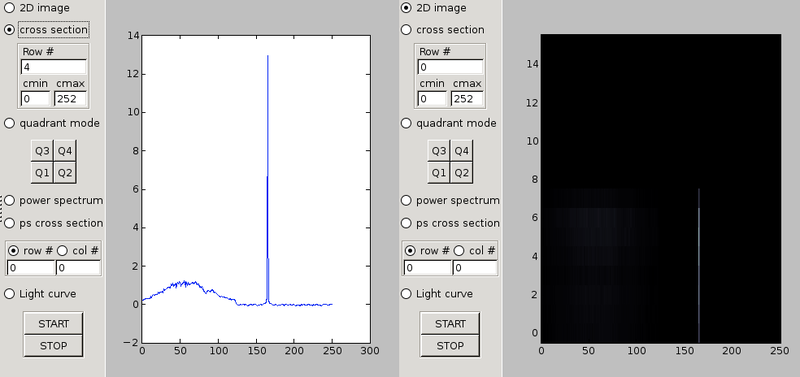
Task: Click STOP button in right panel
Action: coord(450,345)
